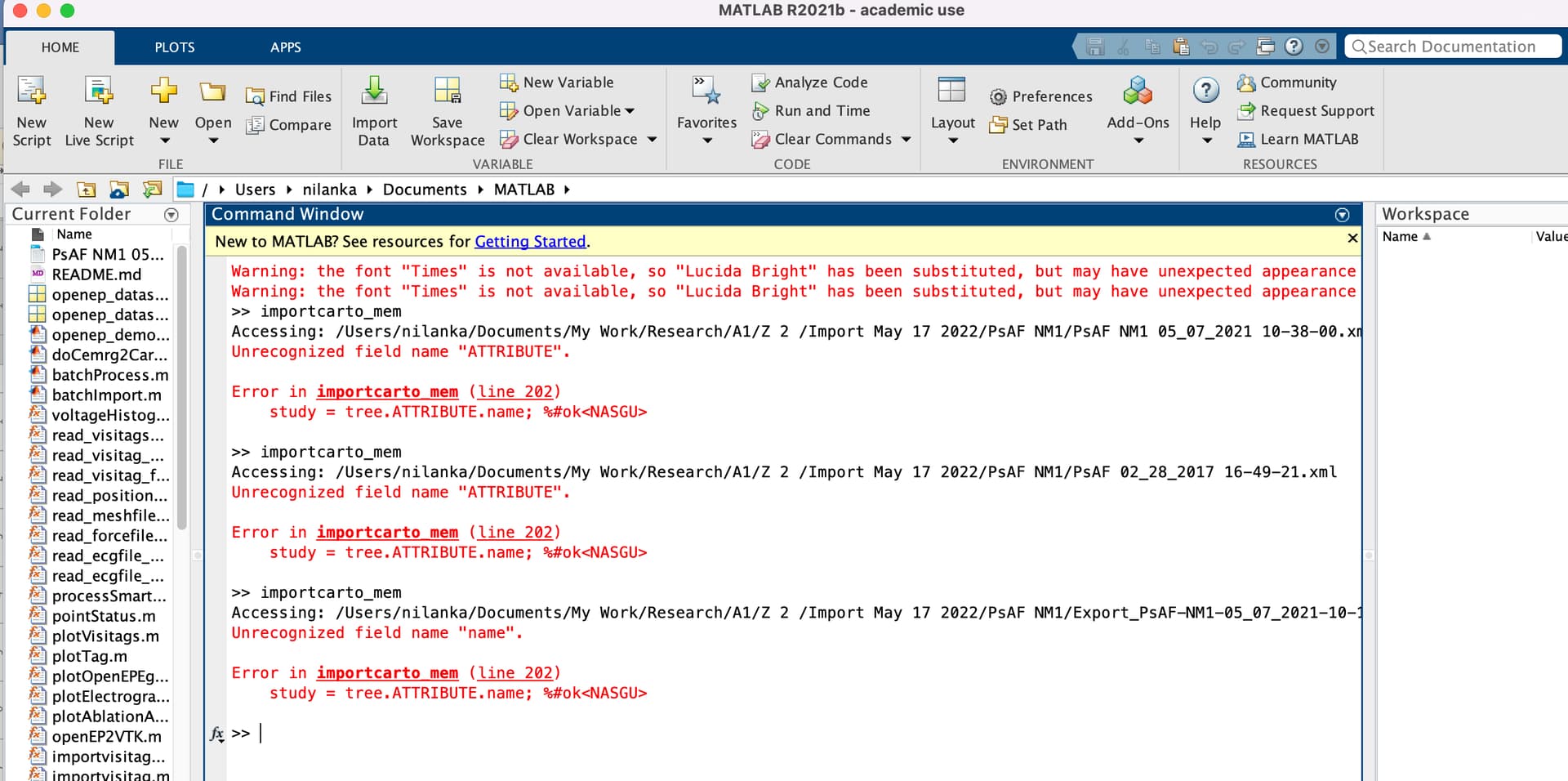
Task: Select MATLAB in the path bar
Action: click(x=524, y=190)
